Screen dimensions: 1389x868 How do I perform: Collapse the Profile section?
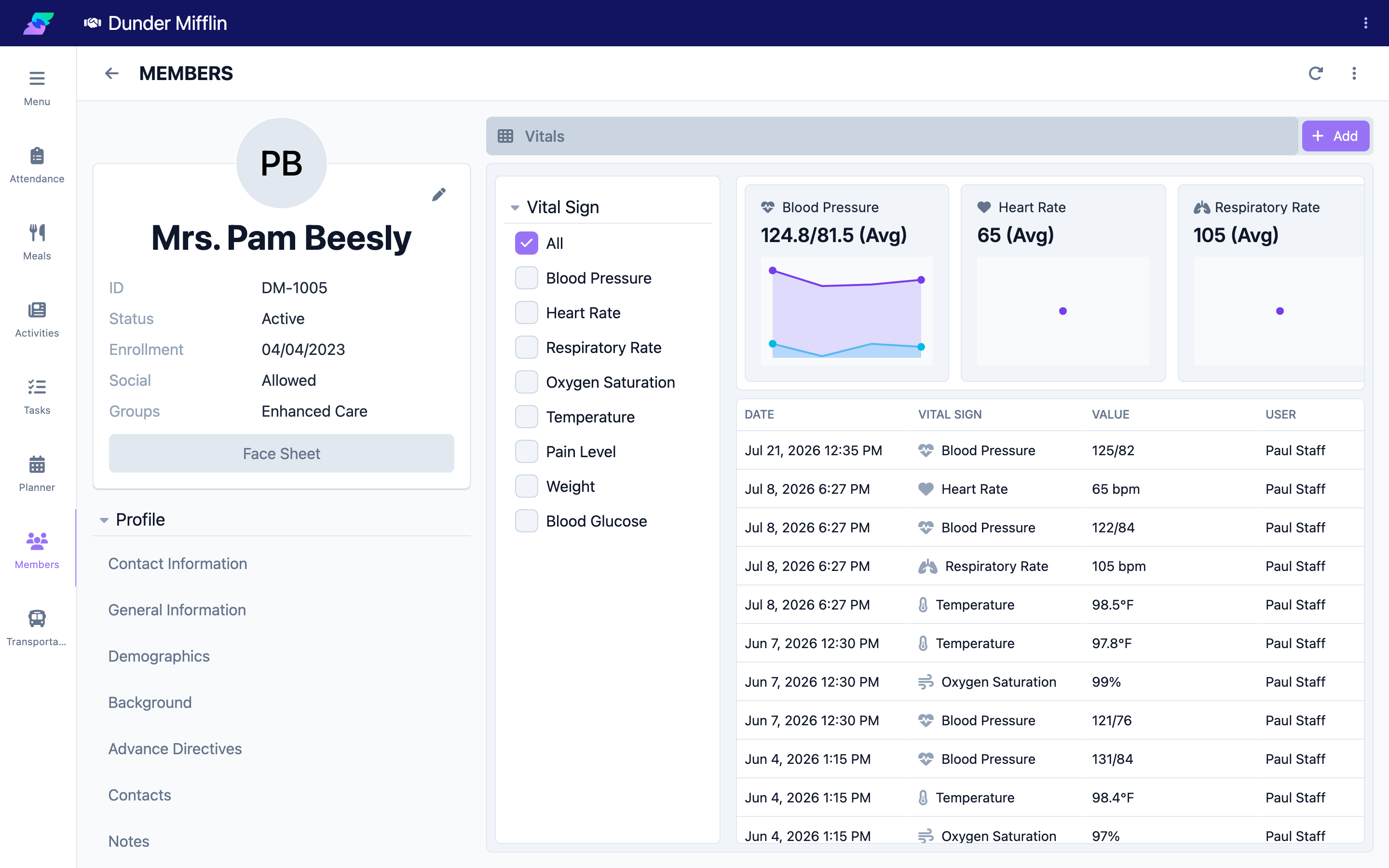(x=104, y=520)
